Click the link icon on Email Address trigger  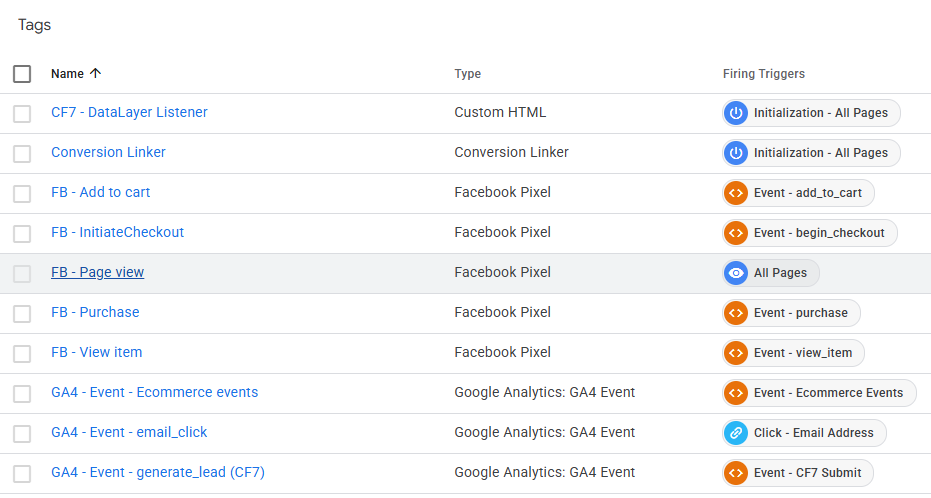tap(736, 433)
